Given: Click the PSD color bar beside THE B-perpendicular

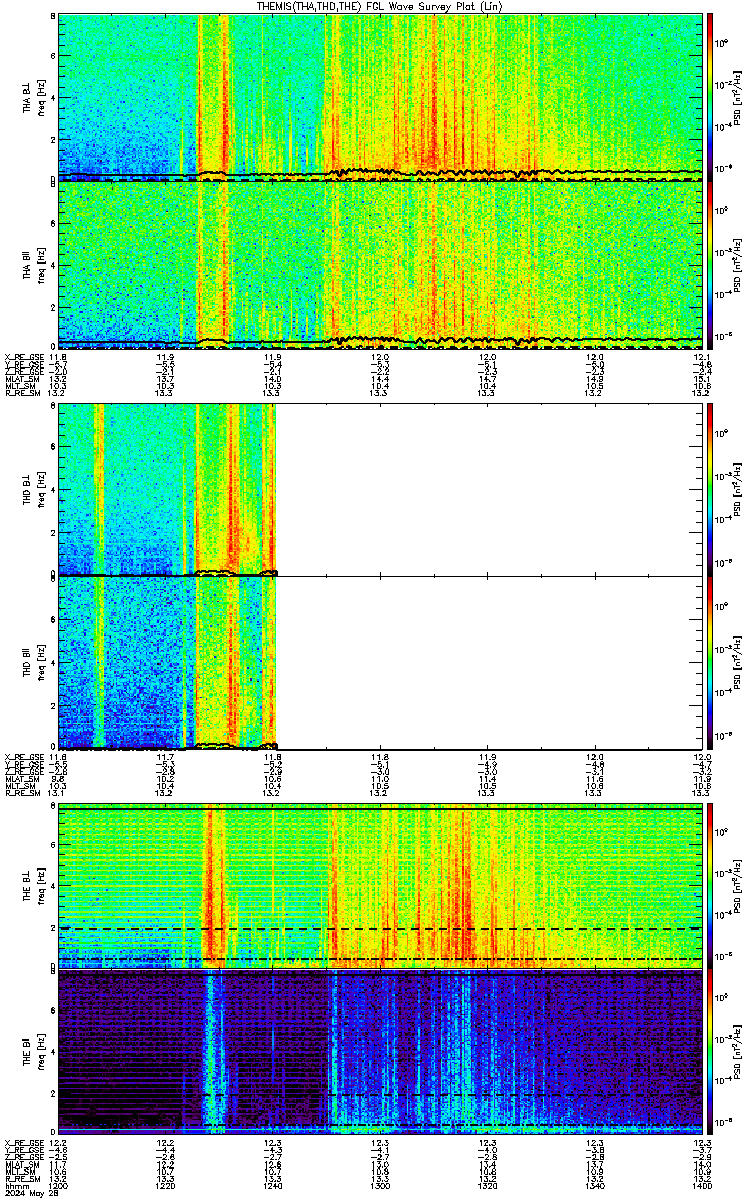Looking at the screenshot, I should click(710, 886).
